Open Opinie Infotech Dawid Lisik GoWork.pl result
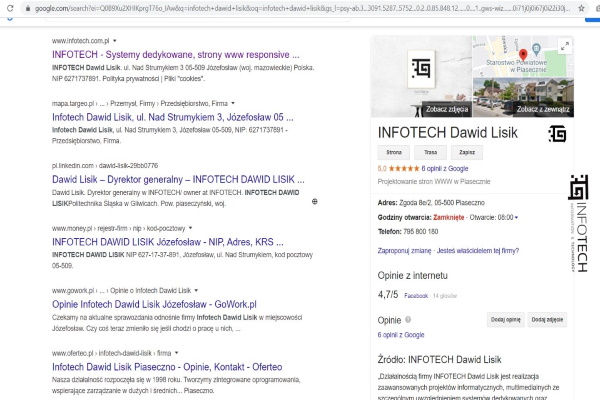Image resolution: width=600 pixels, height=400 pixels. tap(154, 304)
